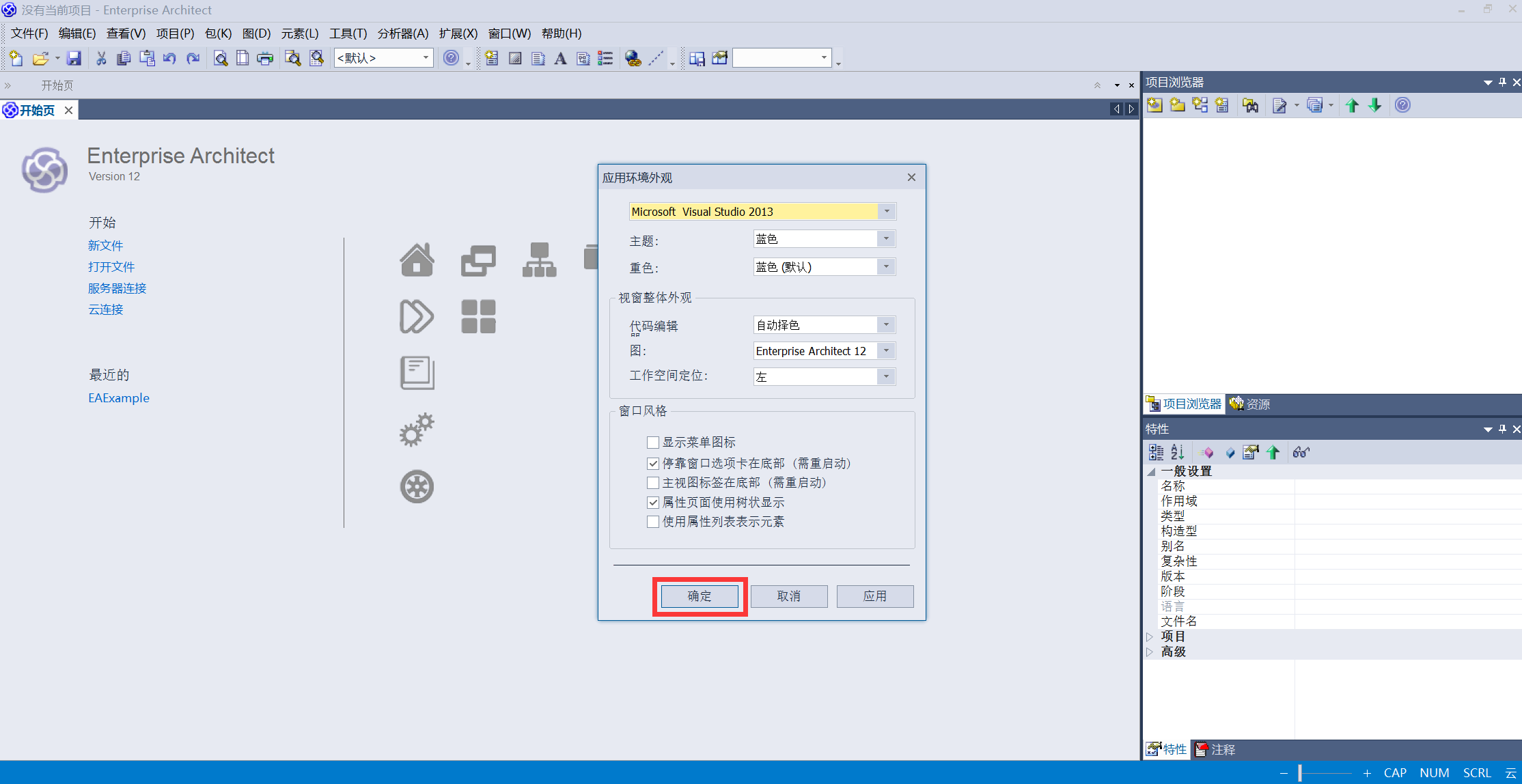Click the glasses icon in Properties toolbar
Viewport: 1522px width, 784px height.
point(1301,452)
